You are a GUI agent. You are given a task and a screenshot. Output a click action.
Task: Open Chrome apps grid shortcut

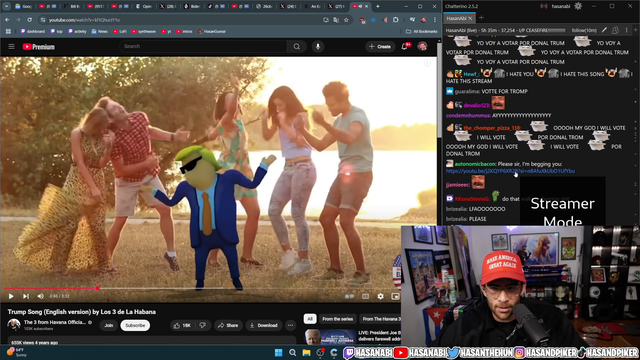8,31
